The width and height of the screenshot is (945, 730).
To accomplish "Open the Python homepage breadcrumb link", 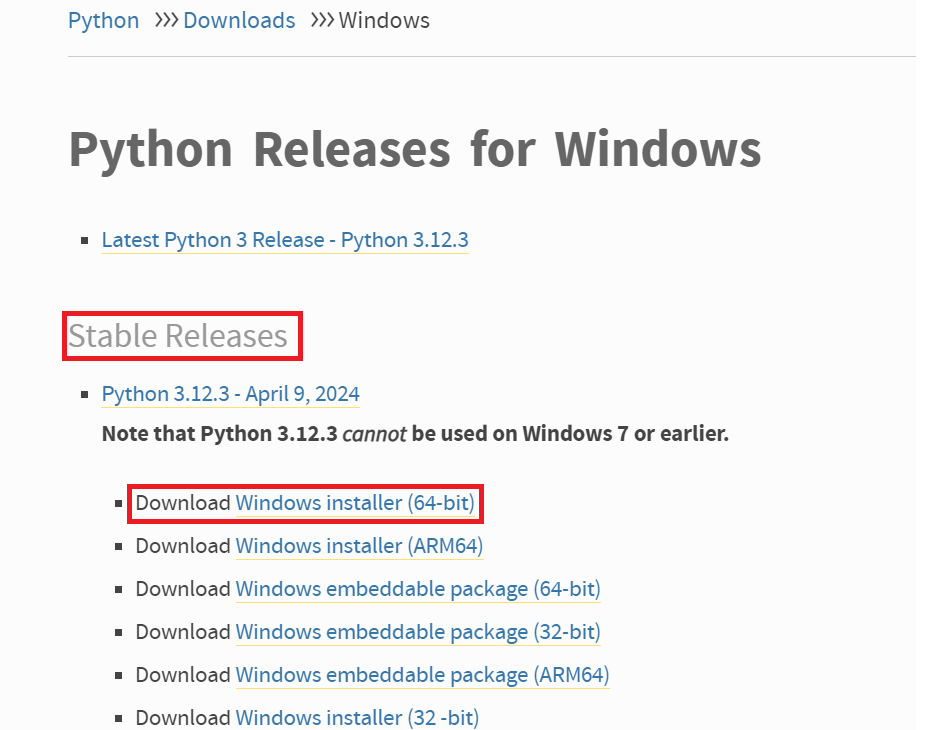I will [x=103, y=20].
